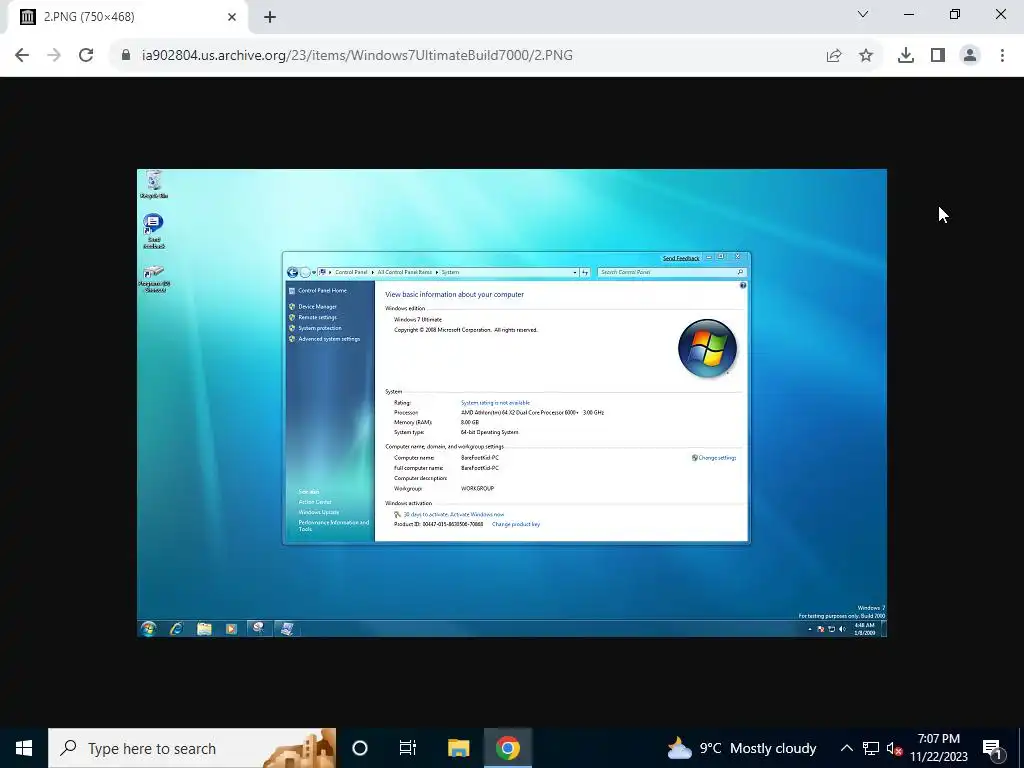View site information via the padlock icon

click(x=126, y=56)
